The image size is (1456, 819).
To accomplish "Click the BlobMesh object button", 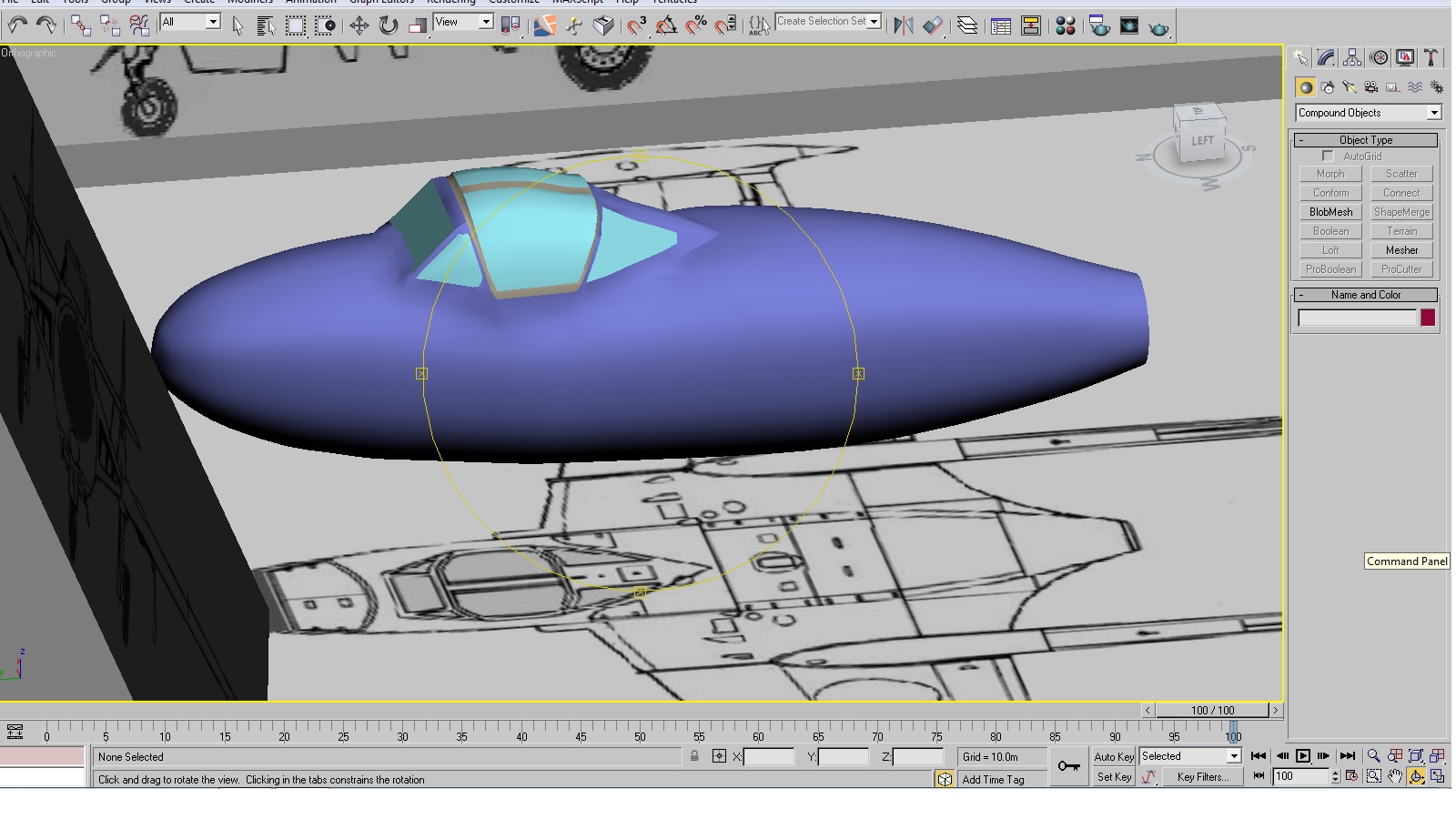I will [1330, 212].
